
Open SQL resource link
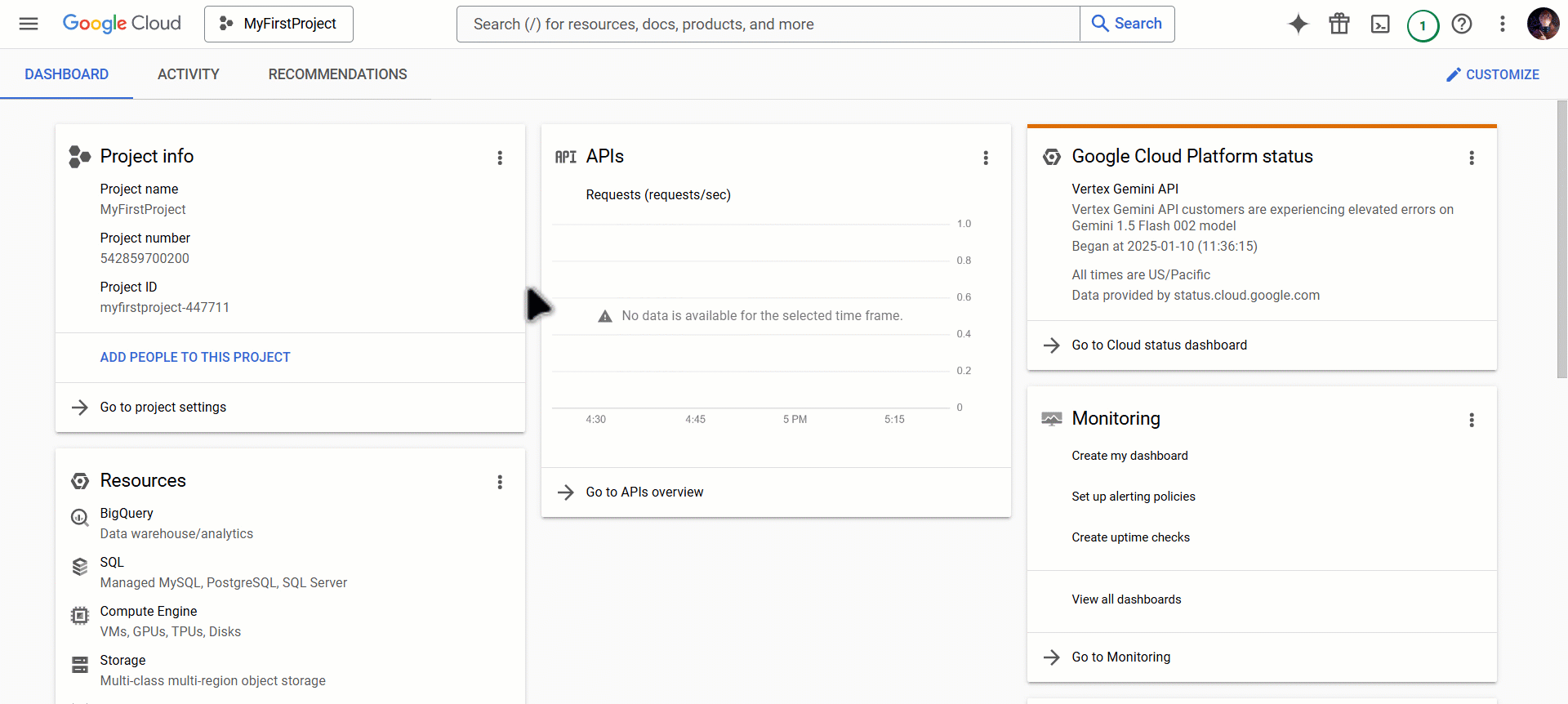[x=112, y=562]
